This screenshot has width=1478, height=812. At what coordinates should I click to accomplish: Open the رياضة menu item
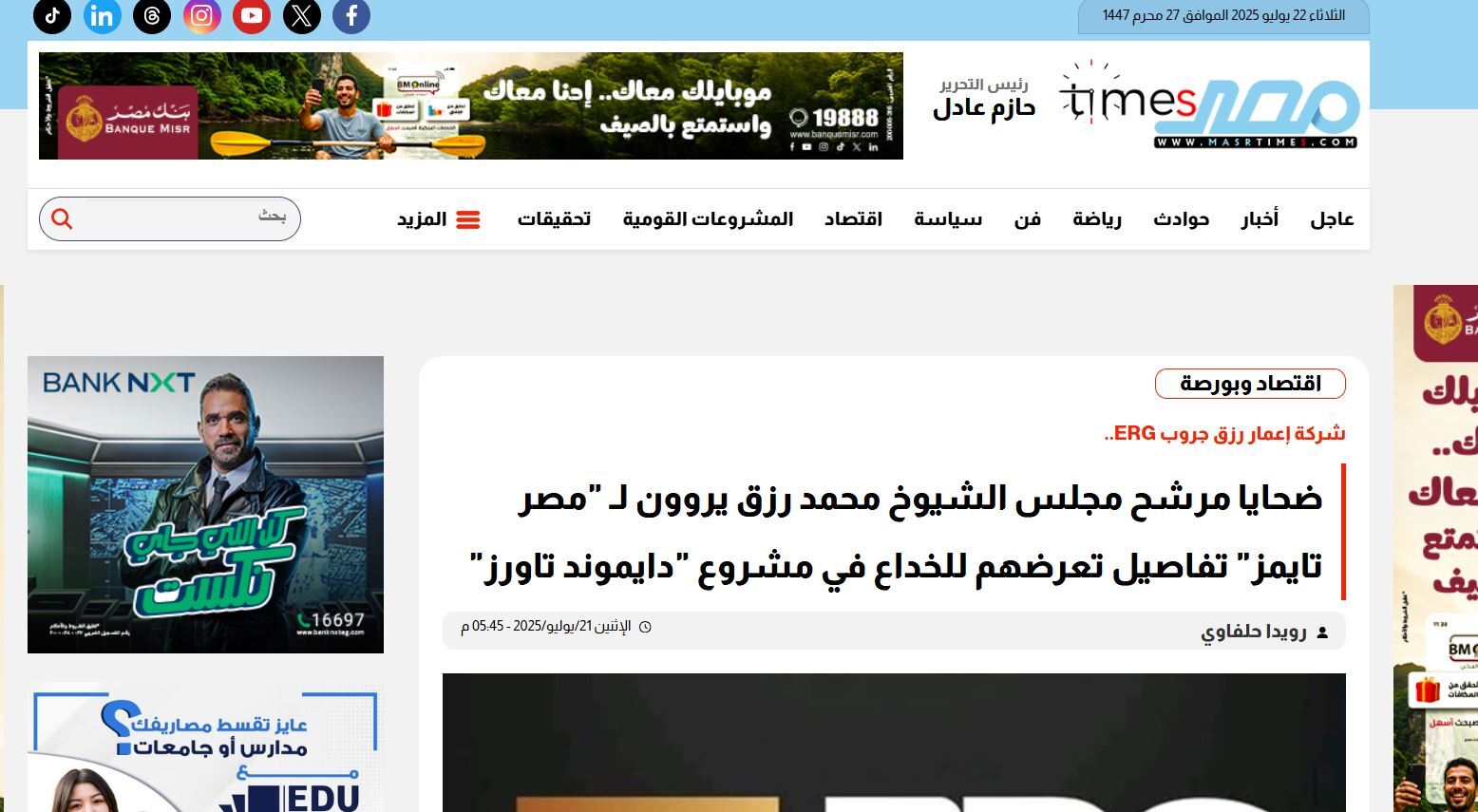pyautogui.click(x=1097, y=219)
